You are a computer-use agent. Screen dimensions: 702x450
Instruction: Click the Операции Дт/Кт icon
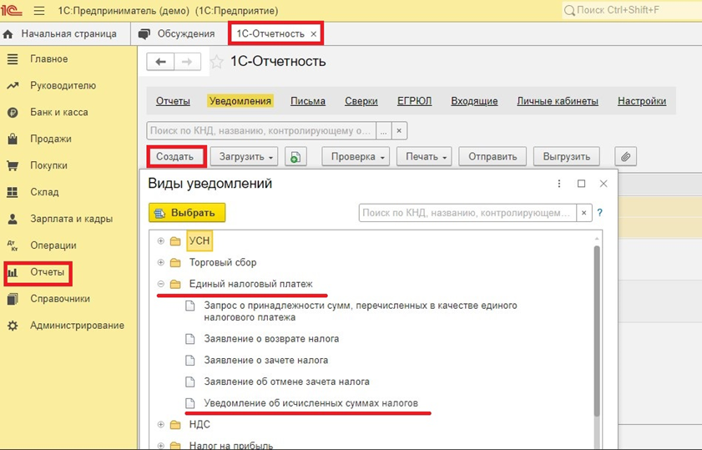point(13,245)
